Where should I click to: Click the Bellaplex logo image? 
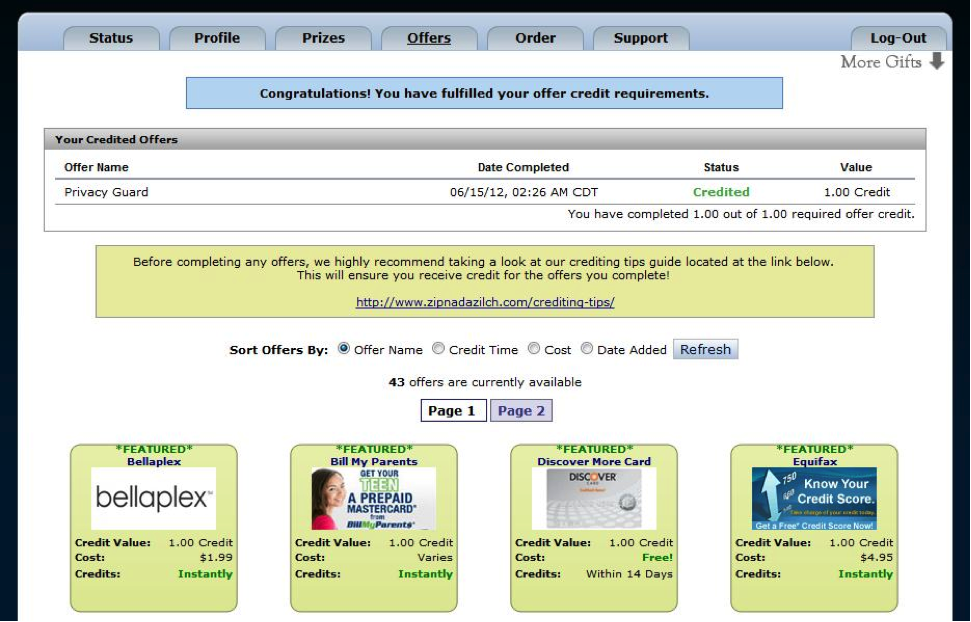point(154,499)
